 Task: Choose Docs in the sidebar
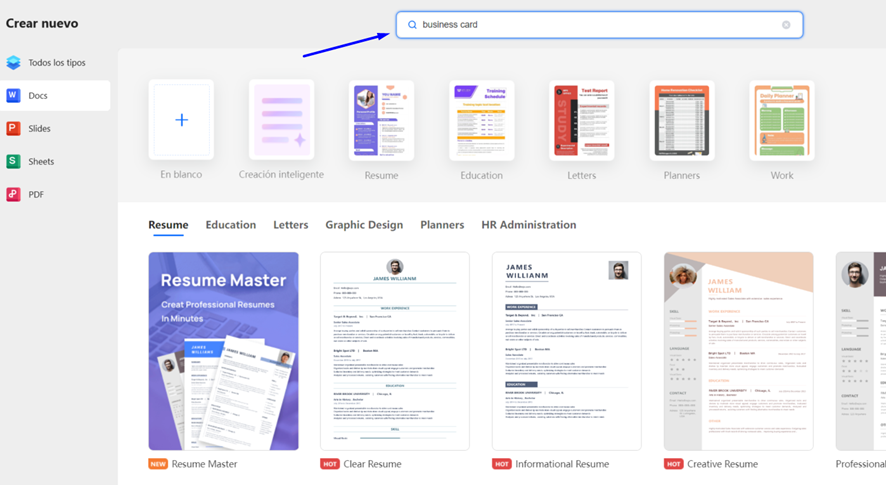click(55, 96)
